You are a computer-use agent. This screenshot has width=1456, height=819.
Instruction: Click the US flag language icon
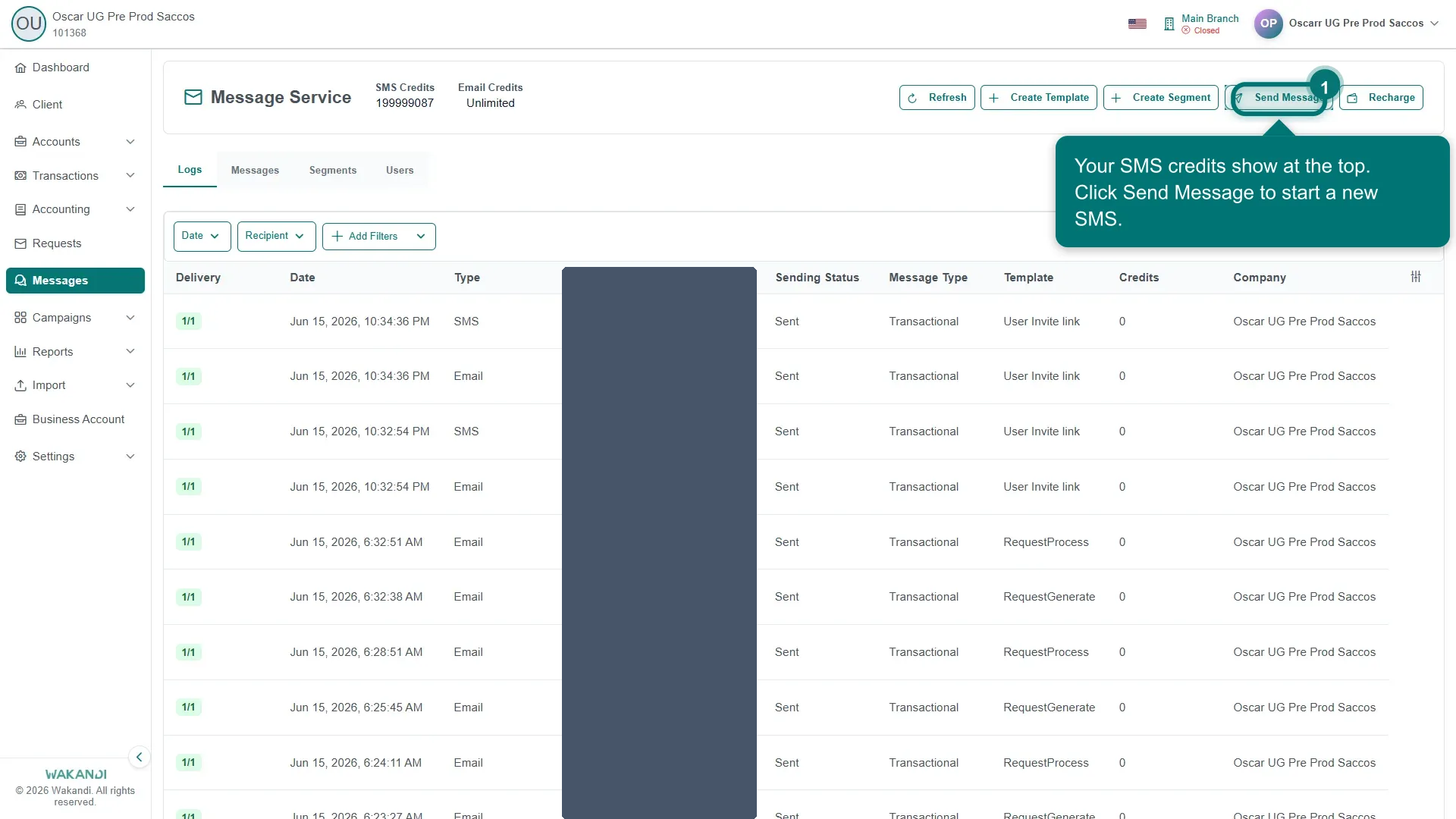[1137, 24]
